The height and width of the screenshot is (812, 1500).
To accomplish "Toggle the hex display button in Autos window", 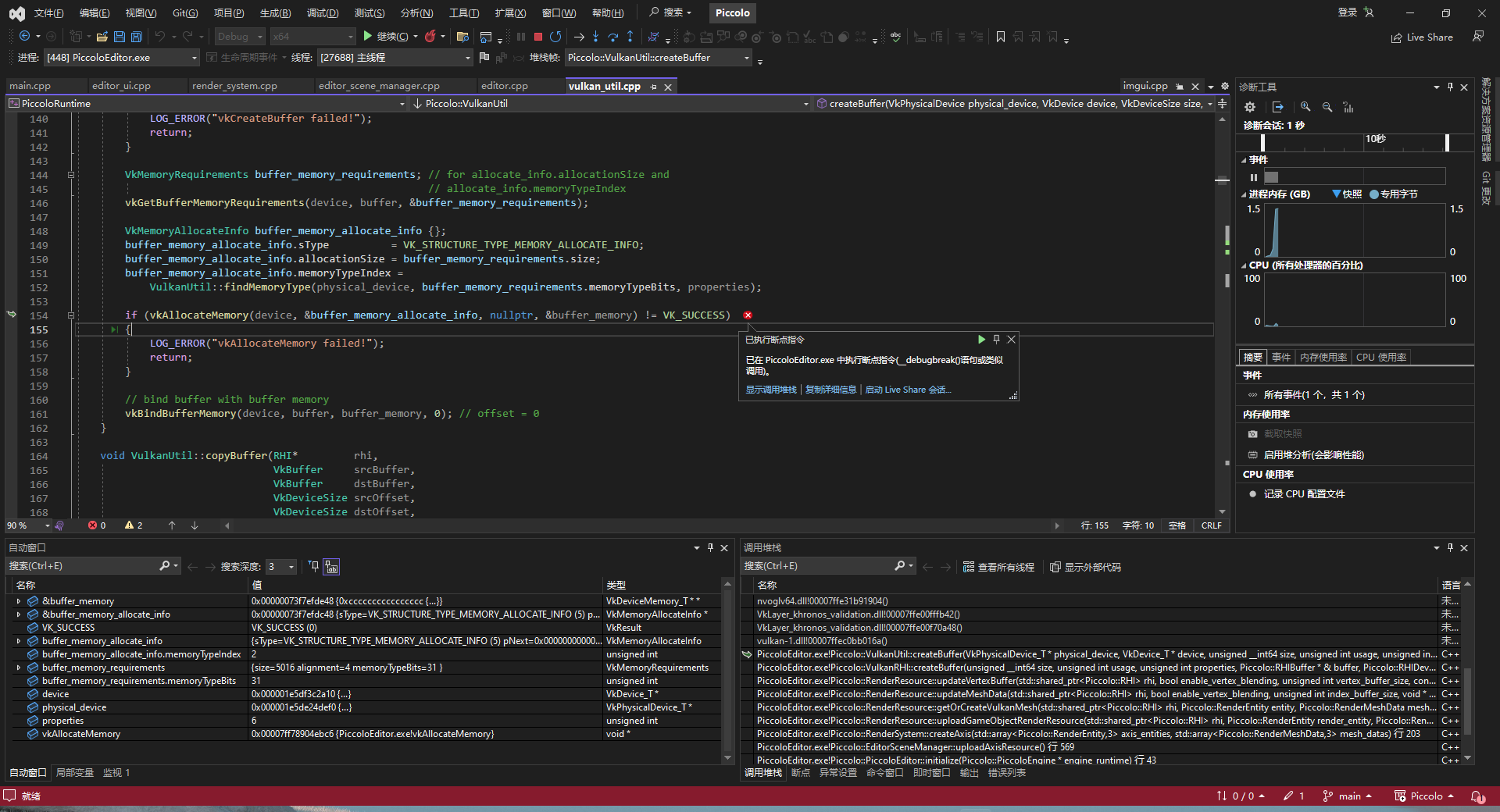I will (x=332, y=567).
